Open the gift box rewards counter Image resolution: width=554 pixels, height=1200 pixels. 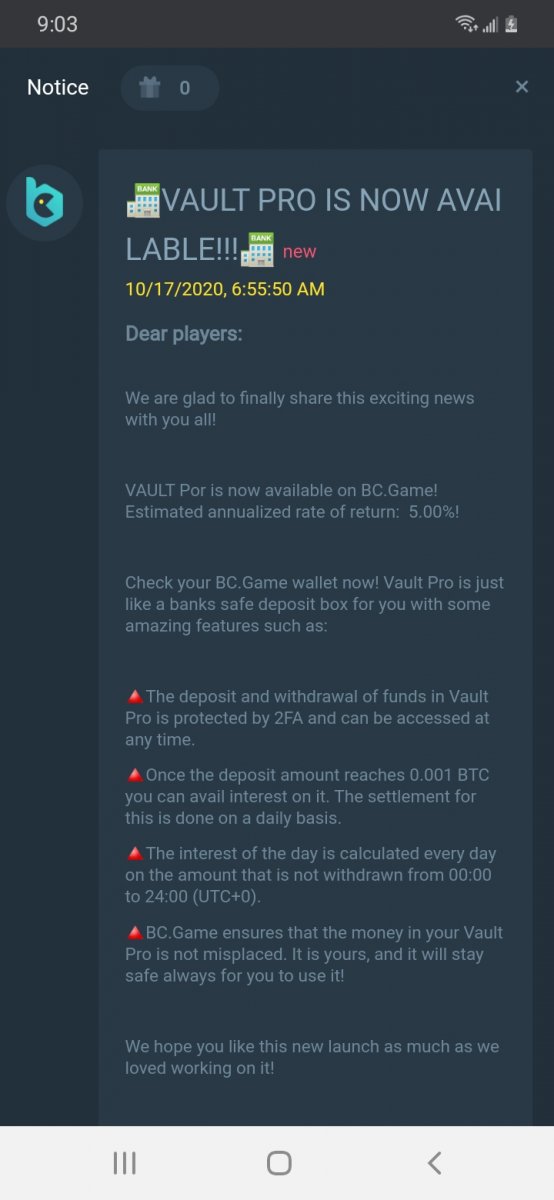(169, 88)
